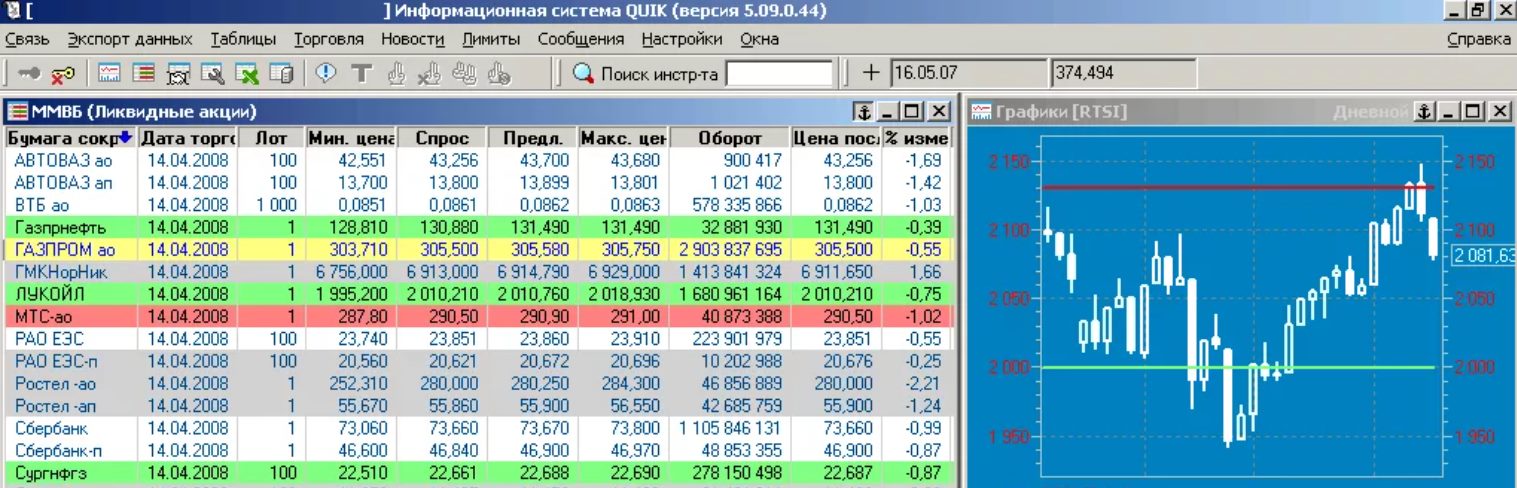Click the gray letter T toolbar icon
The height and width of the screenshot is (488, 1517).
point(361,73)
